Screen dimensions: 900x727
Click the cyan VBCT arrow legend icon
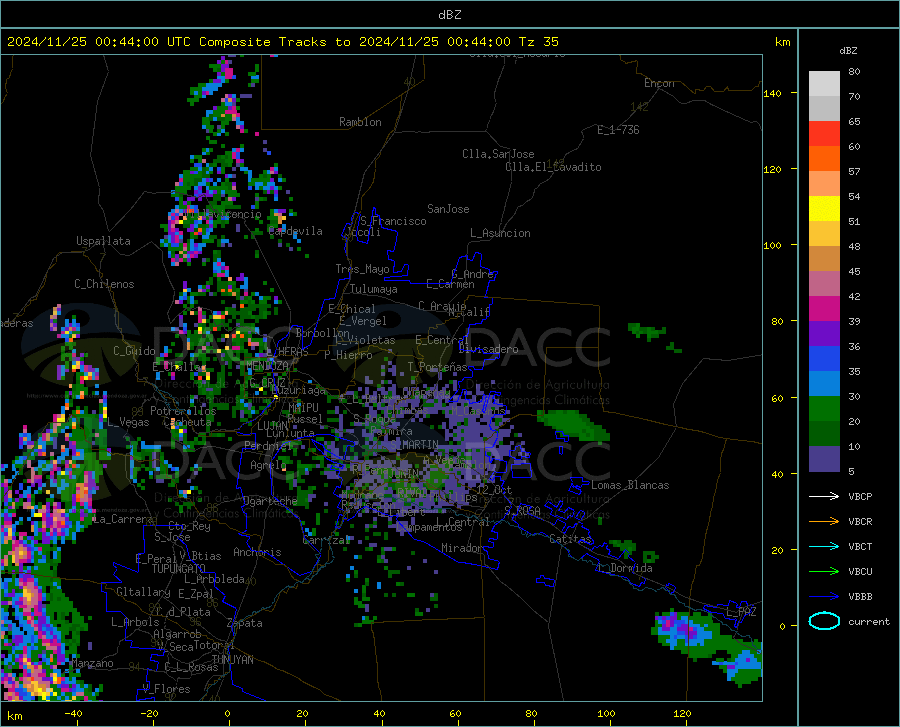click(824, 546)
